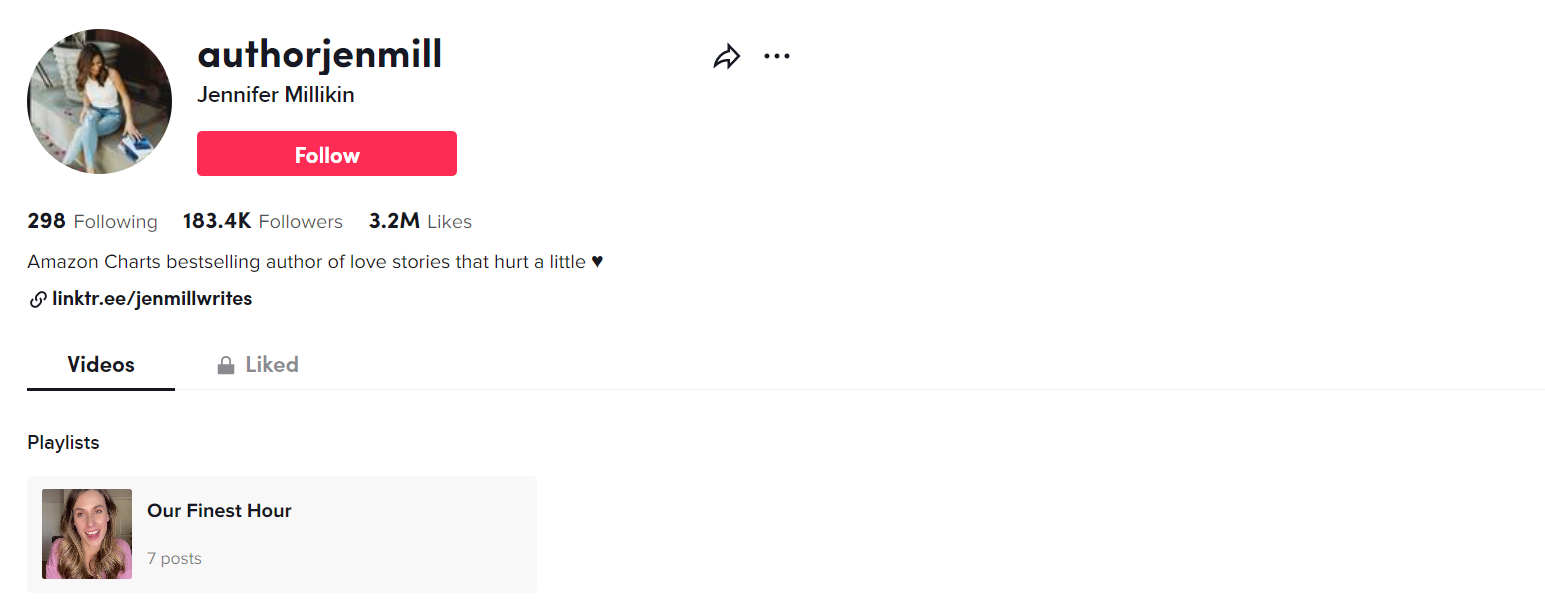Click the Jennifer Millikin display name
The width and height of the screenshot is (1545, 602).
coord(276,95)
